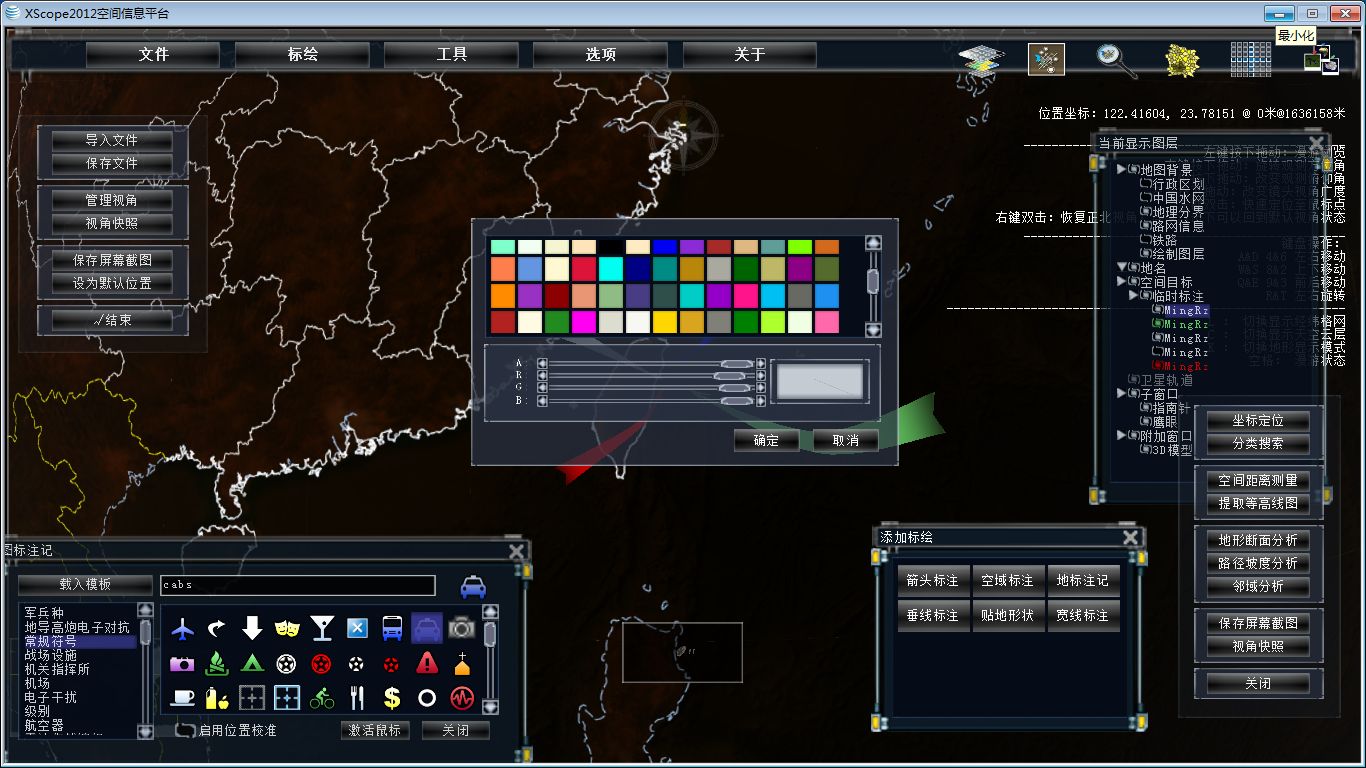
Task: Expand the 子窗口 tree node
Action: click(x=1122, y=394)
